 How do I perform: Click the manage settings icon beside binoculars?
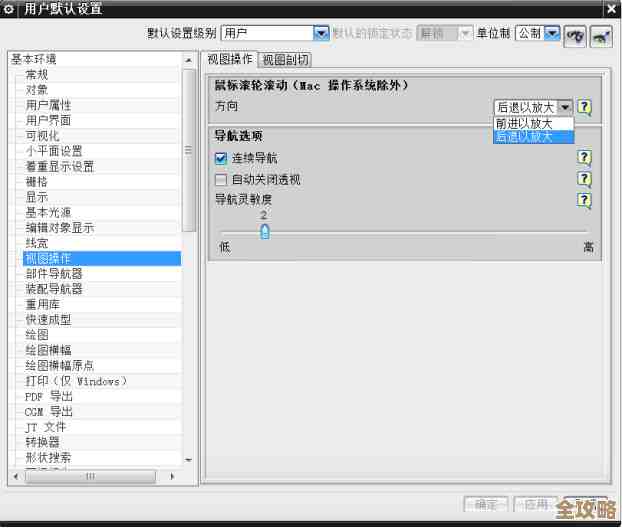point(601,36)
